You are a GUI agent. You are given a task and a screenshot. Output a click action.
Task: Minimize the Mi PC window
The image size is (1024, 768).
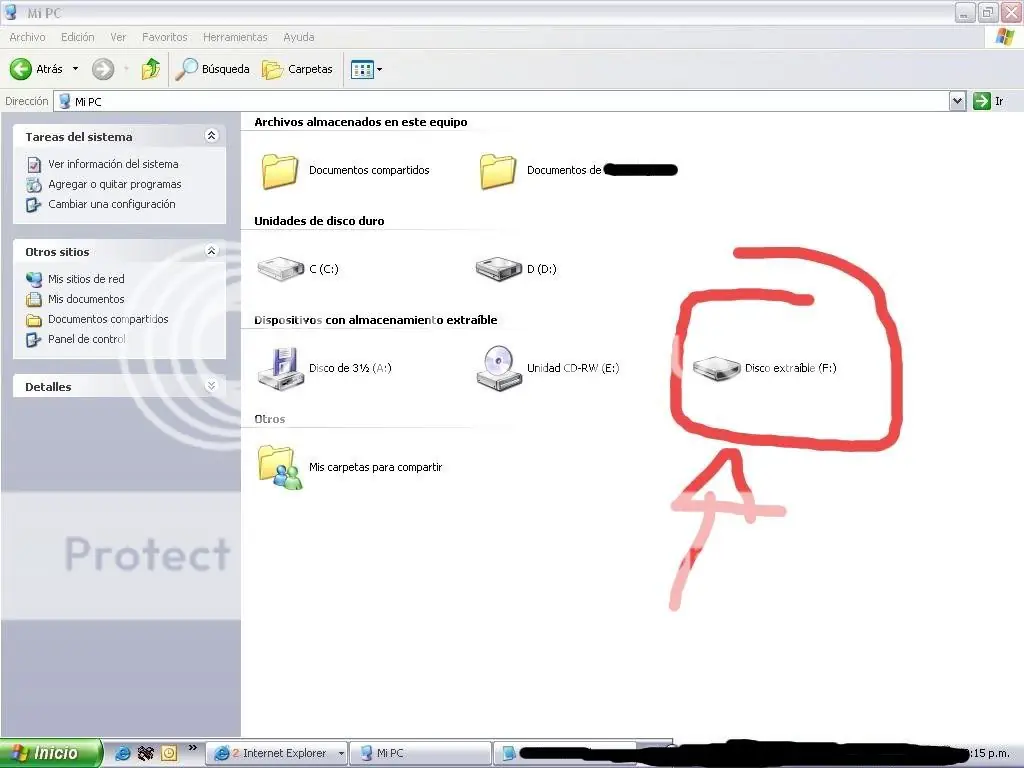965,12
